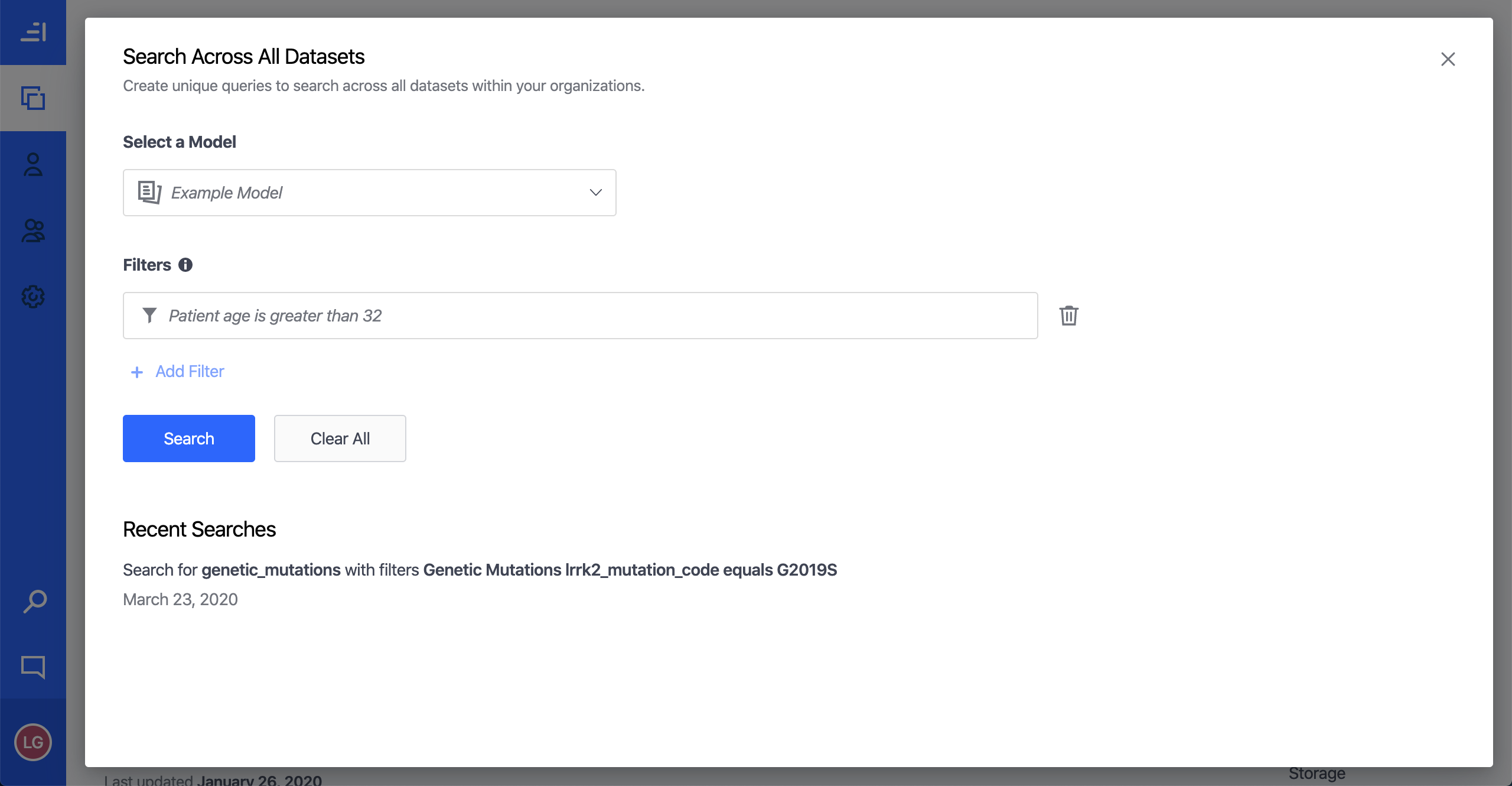Click the funnel icon in filter field
Image resolution: width=1512 pixels, height=786 pixels.
(149, 316)
